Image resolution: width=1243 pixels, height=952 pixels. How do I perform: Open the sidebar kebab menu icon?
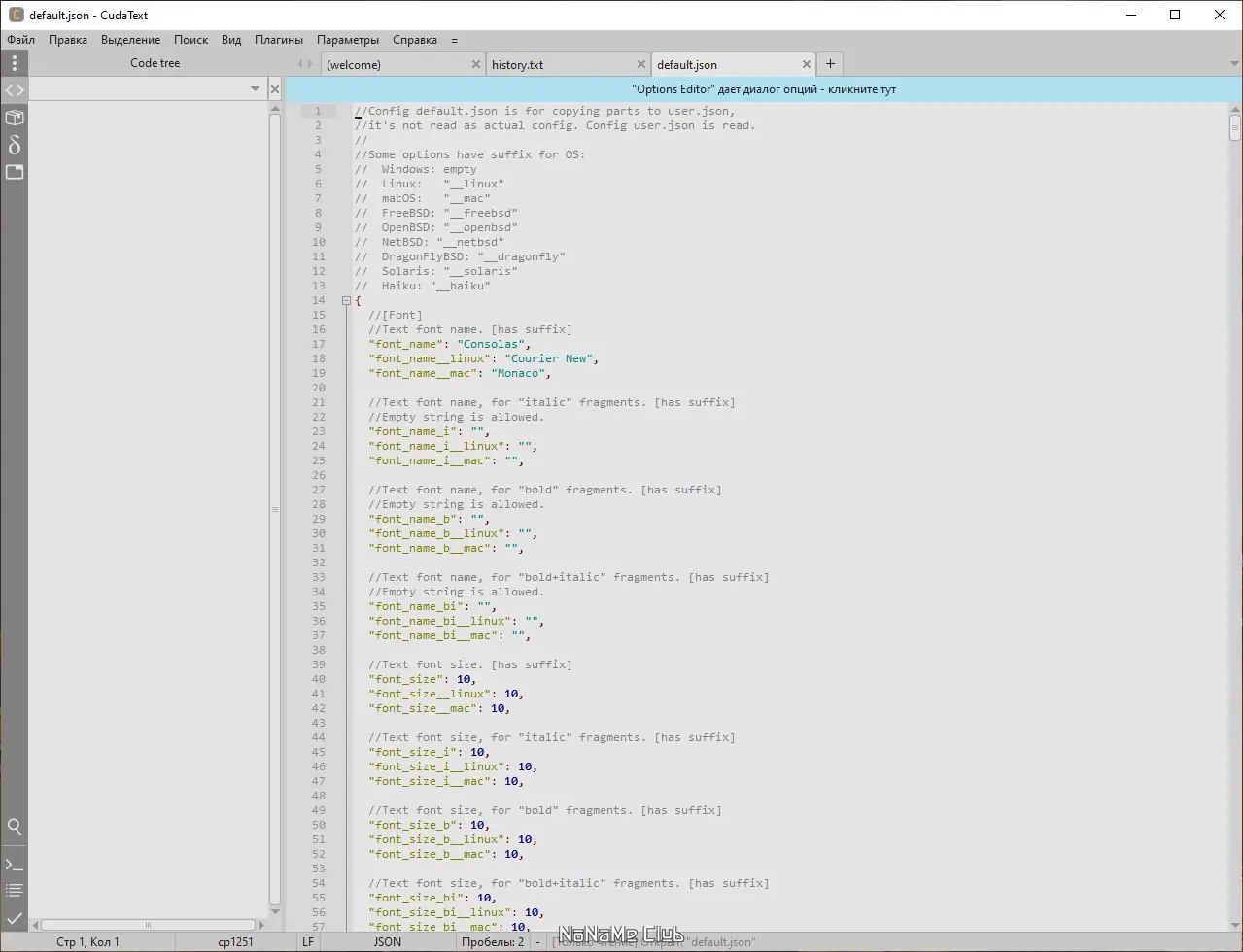14,63
